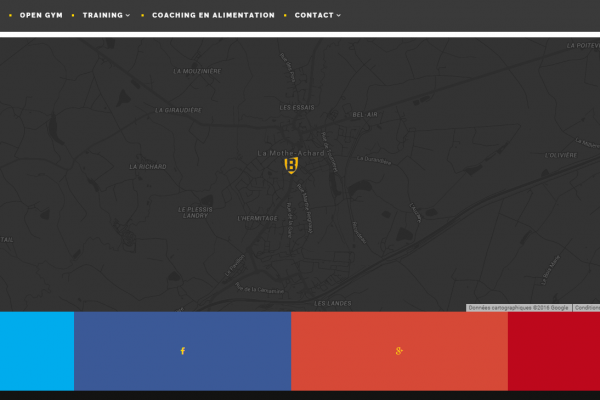Viewport: 600px width, 400px height.
Task: Click the Bel-Air label on map
Action: [x=365, y=115]
